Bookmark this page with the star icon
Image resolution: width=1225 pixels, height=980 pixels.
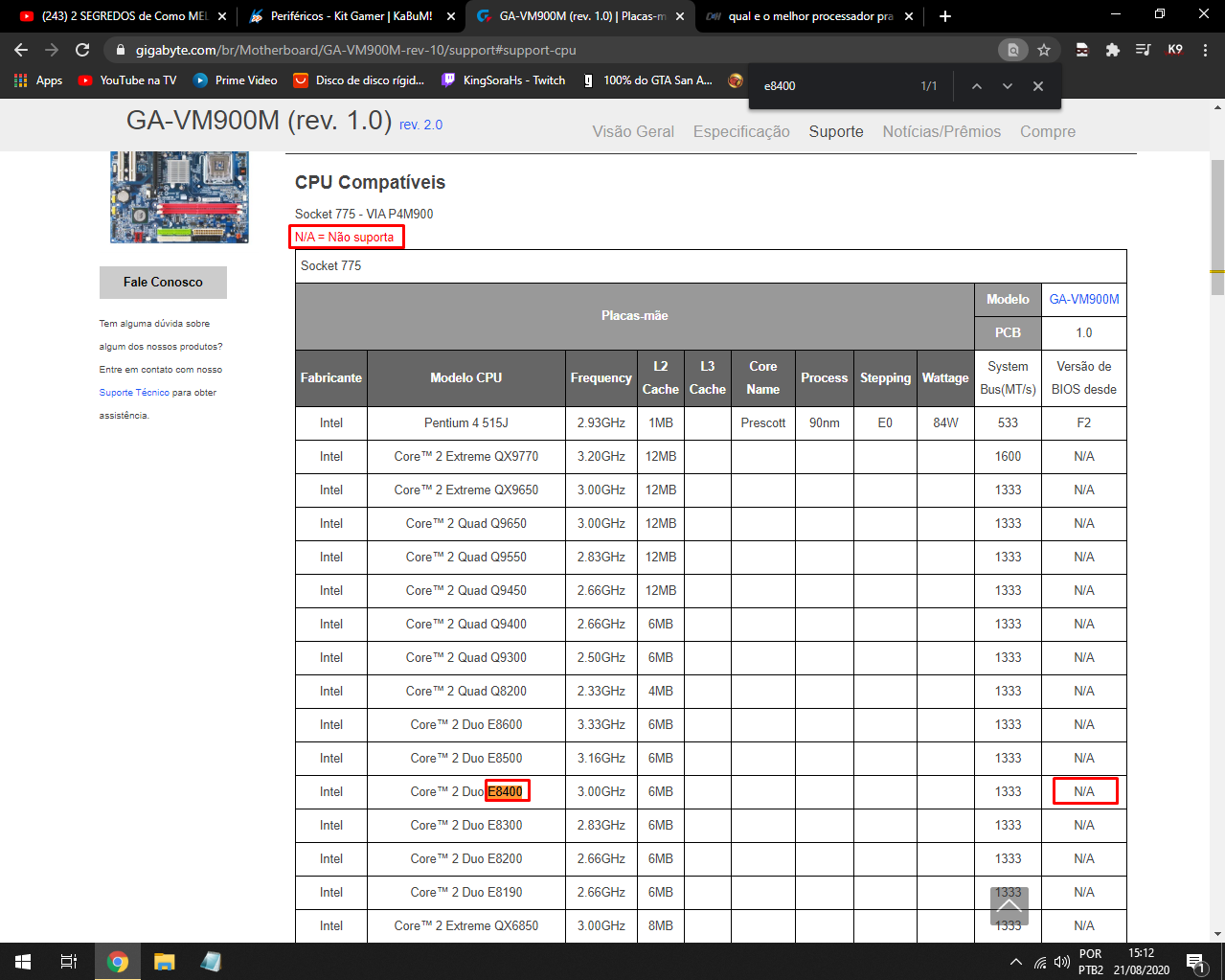click(x=1044, y=50)
